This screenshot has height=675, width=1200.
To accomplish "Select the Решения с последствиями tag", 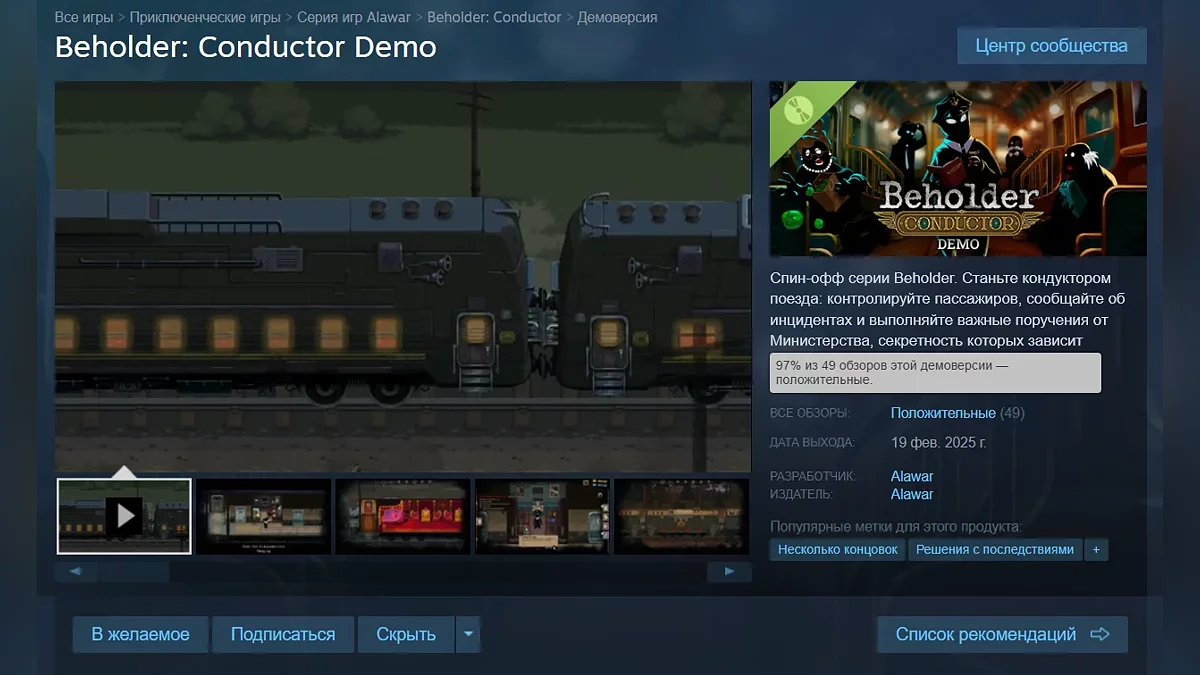I will (x=995, y=549).
